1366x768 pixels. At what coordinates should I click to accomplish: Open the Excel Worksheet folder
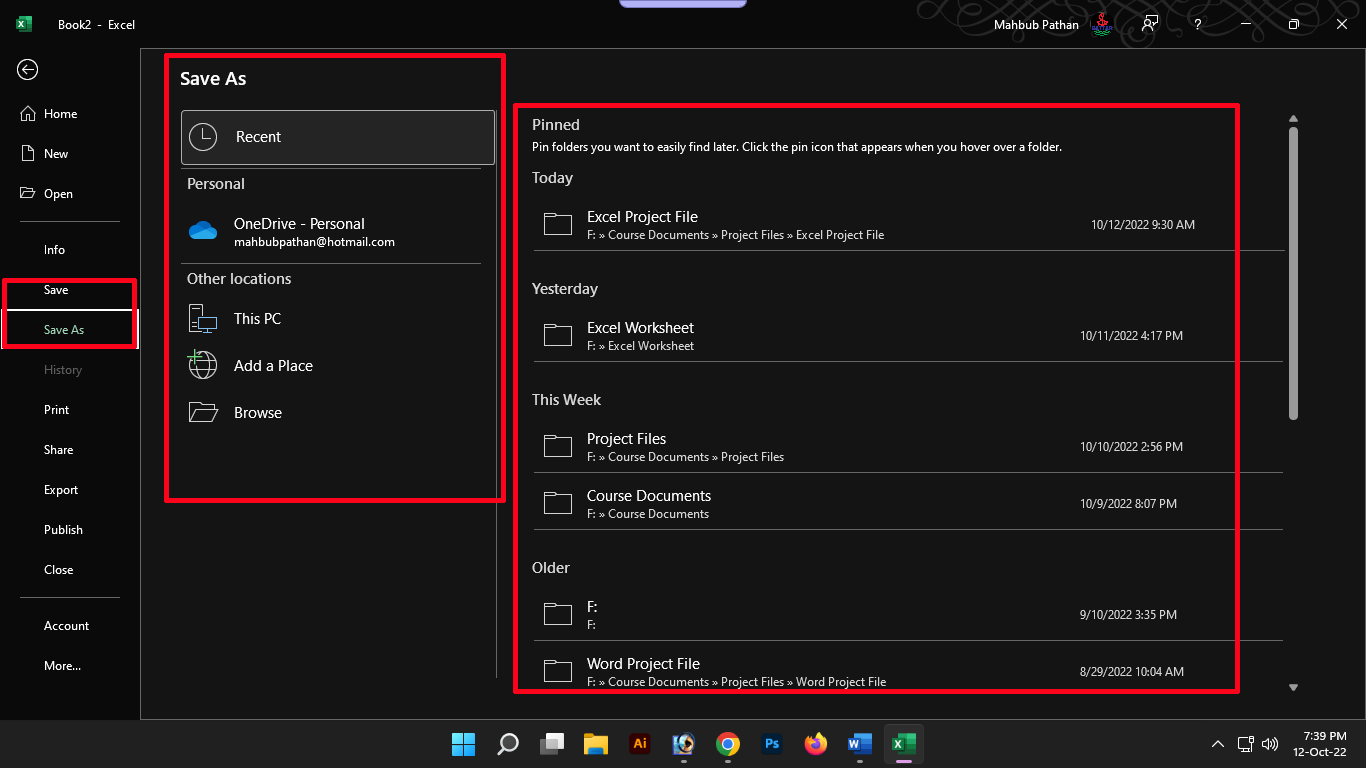point(908,336)
